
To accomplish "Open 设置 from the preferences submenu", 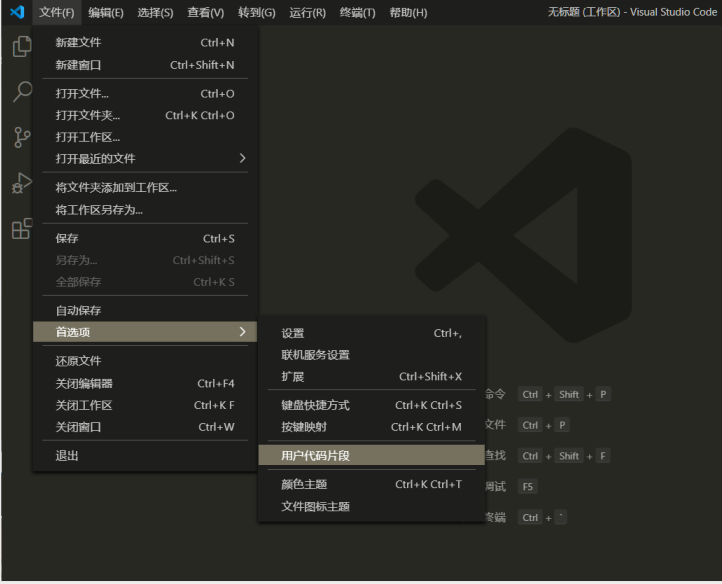I will click(x=372, y=333).
